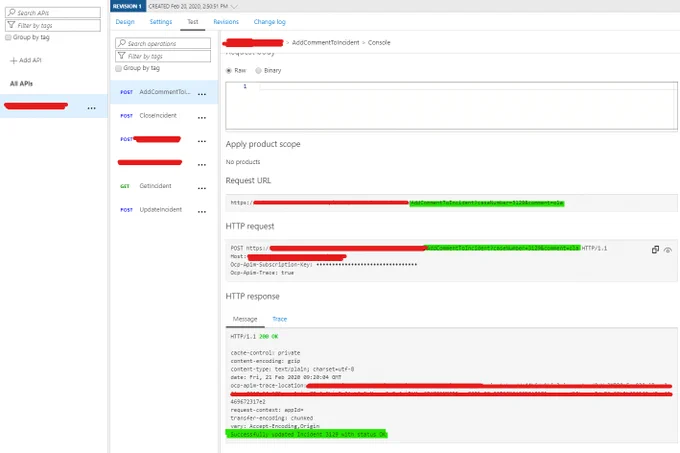Click the Search APIs field
The width and height of the screenshot is (680, 453).
pyautogui.click(x=53, y=13)
